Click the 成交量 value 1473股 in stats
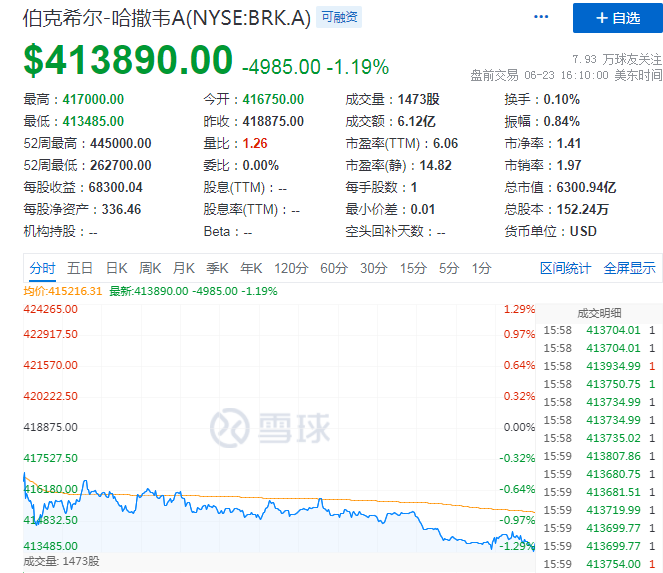The width and height of the screenshot is (663, 573). (419, 99)
